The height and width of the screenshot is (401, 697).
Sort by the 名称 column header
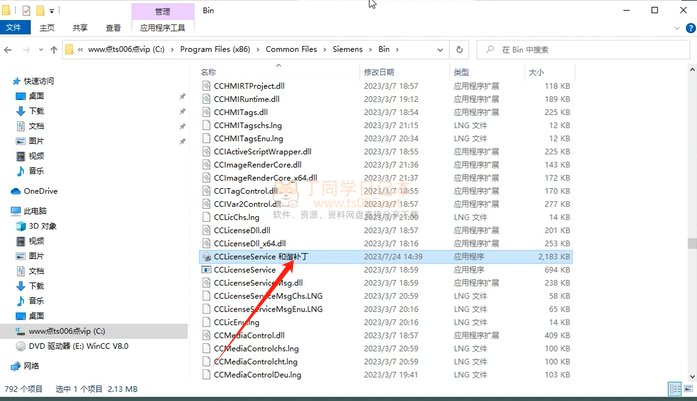click(x=208, y=72)
